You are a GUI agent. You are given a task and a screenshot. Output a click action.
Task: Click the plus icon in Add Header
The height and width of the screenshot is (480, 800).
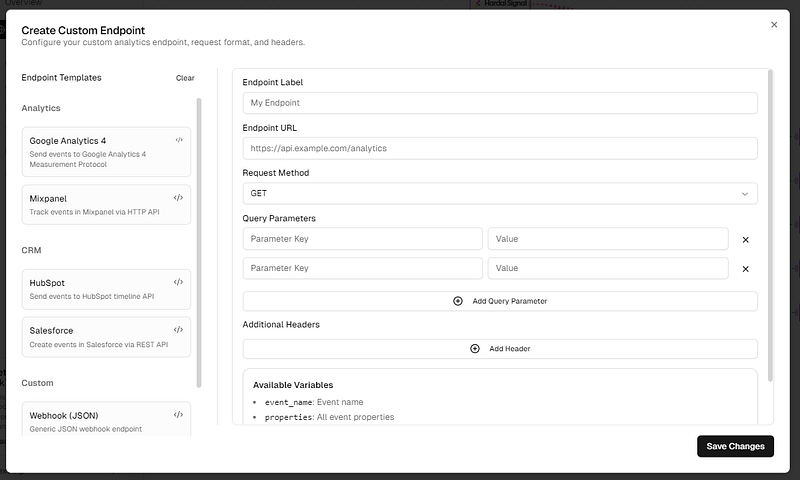point(474,348)
